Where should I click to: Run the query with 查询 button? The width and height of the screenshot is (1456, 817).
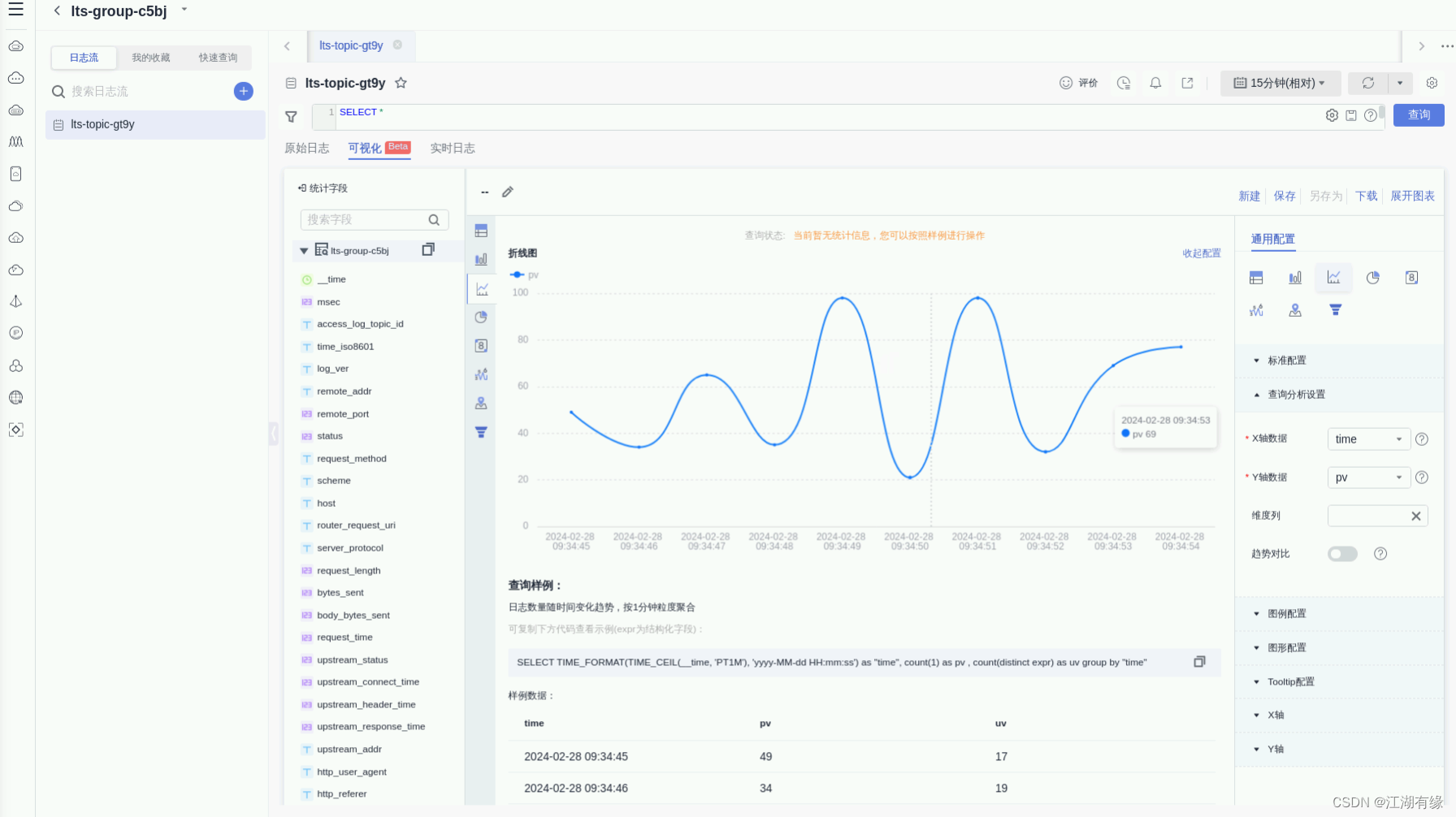(x=1419, y=115)
